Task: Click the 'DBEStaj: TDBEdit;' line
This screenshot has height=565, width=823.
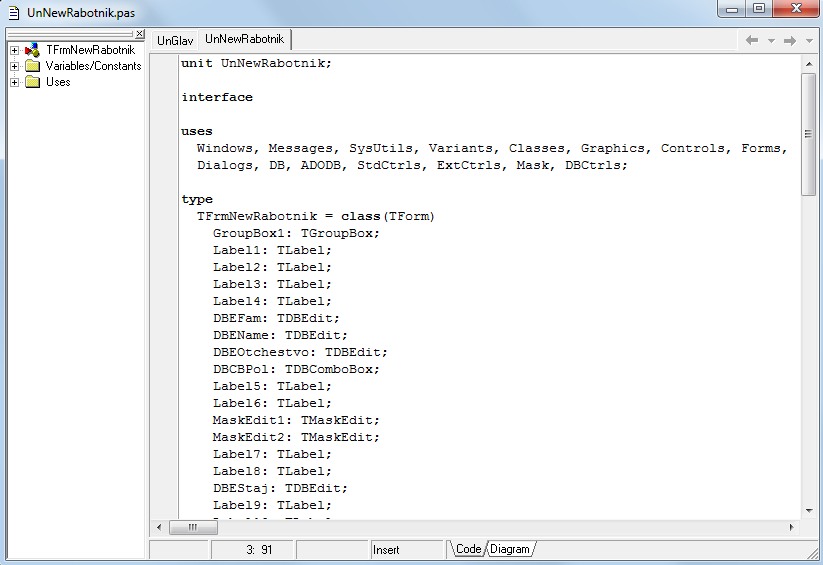Action: 280,488
